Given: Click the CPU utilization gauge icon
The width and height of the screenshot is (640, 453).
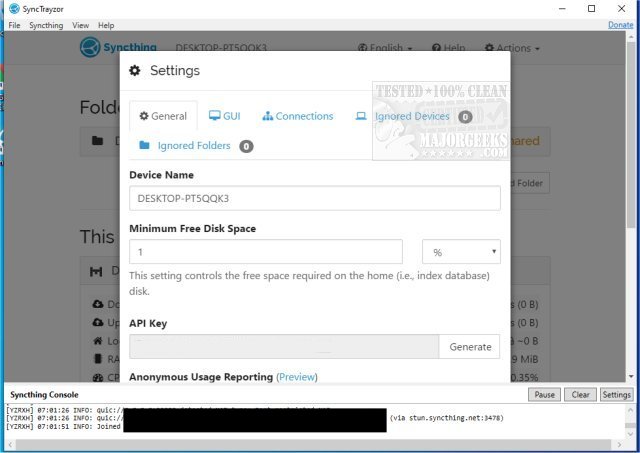Looking at the screenshot, I should 98,378.
